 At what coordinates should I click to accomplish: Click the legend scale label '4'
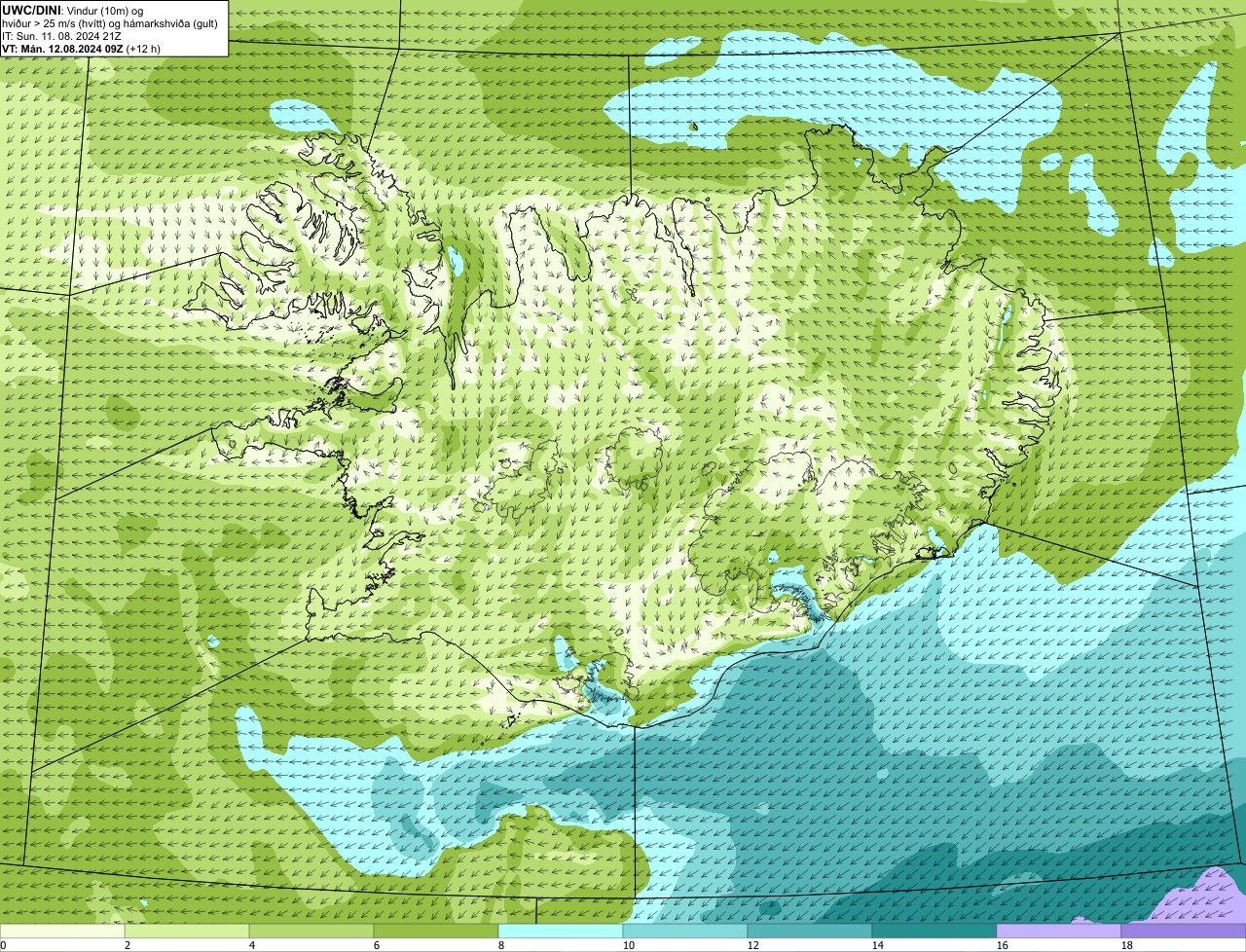tap(252, 945)
